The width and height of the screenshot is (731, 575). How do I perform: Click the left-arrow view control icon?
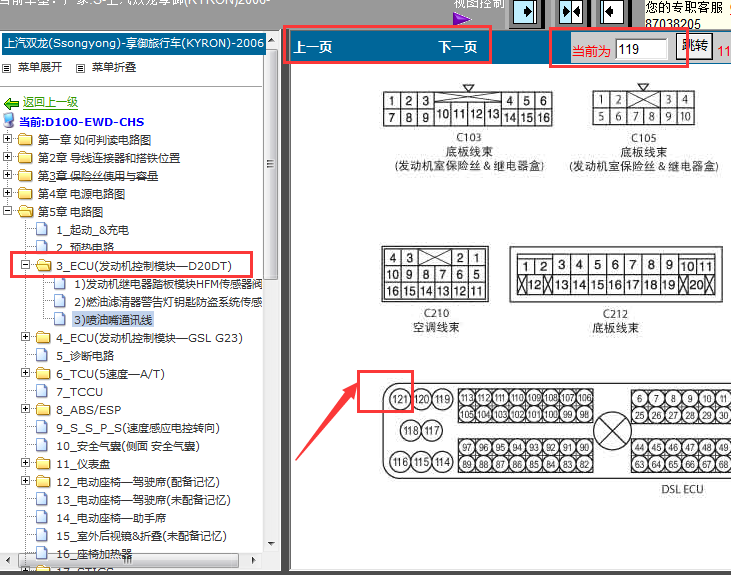pyautogui.click(x=611, y=11)
